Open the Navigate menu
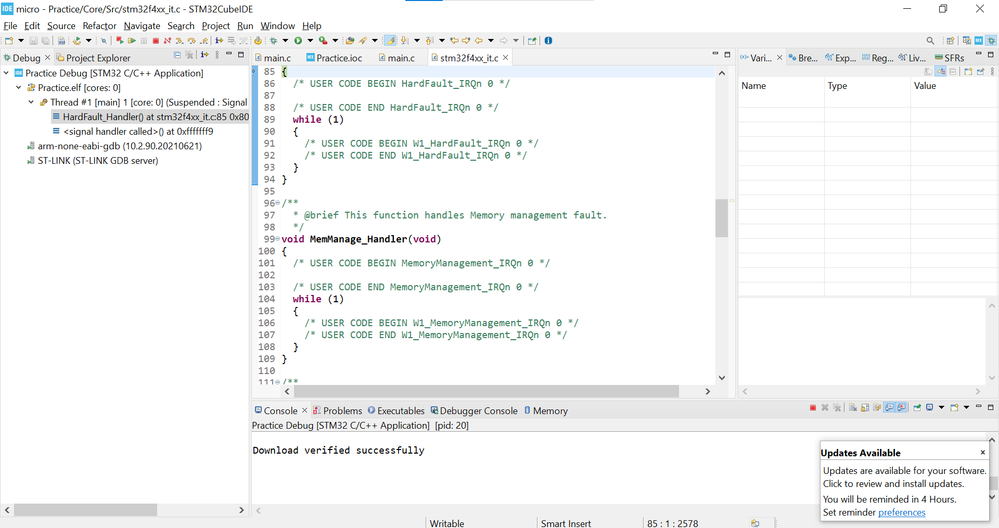 coord(142,25)
